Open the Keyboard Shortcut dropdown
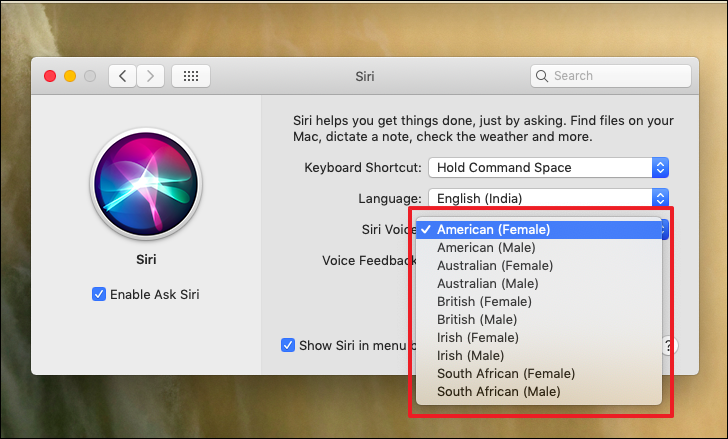The image size is (728, 439). pos(548,168)
